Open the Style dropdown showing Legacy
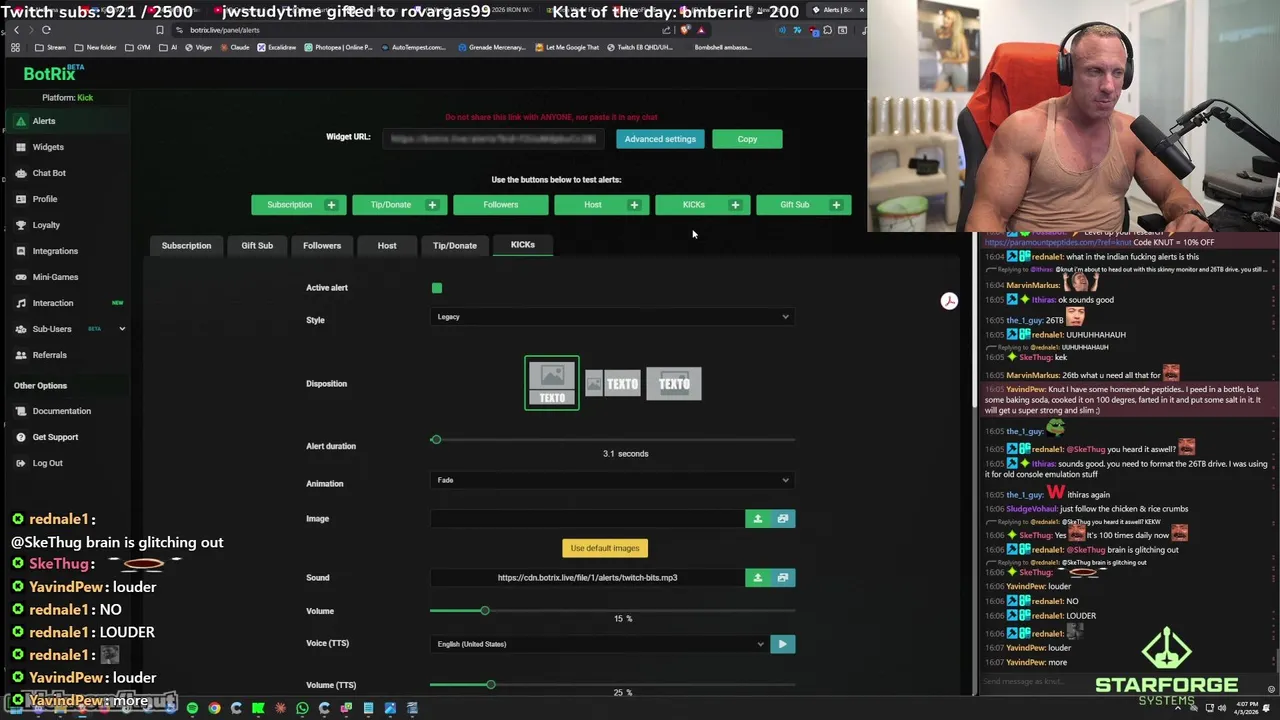Image resolution: width=1280 pixels, height=720 pixels. (x=612, y=317)
